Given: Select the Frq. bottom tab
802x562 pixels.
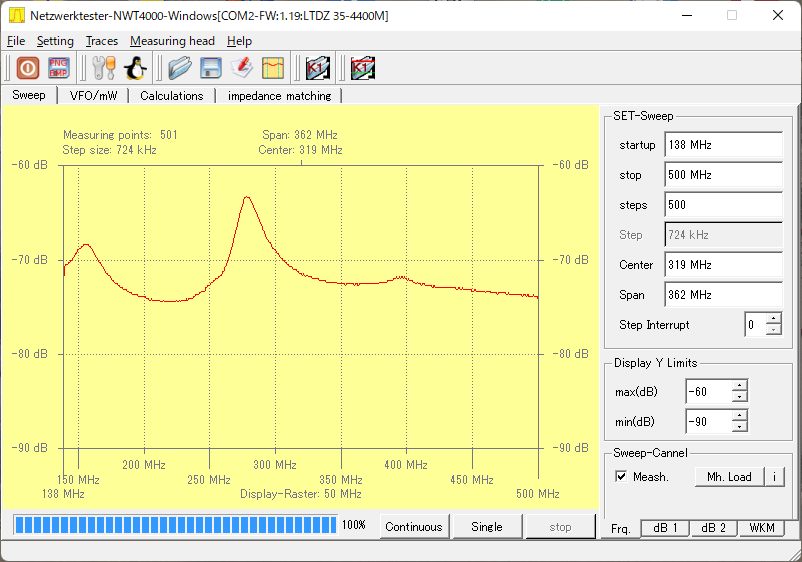Looking at the screenshot, I should pos(620,528).
